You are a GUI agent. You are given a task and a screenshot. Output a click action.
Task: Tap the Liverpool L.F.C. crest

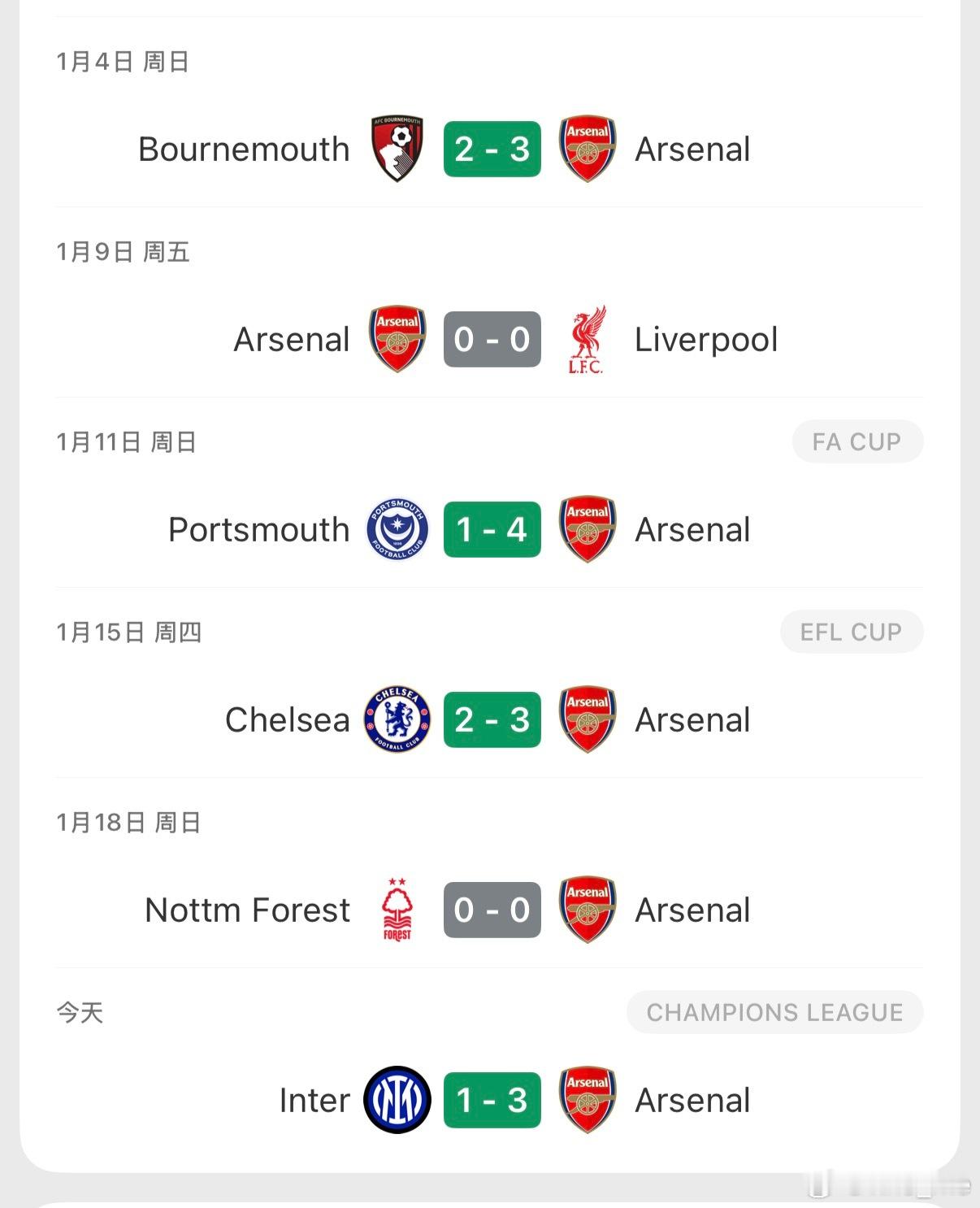586,340
